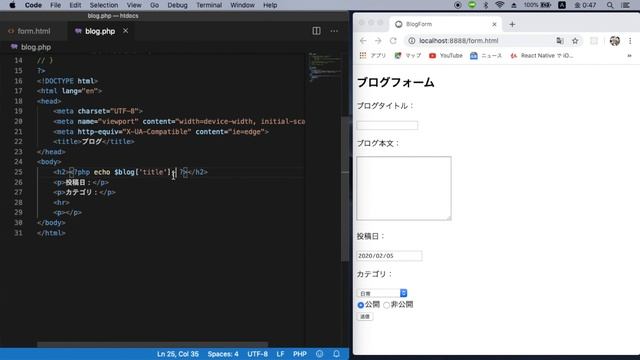Viewport: 640px width, 360px height.
Task: Open the Bluetooth menu bar icon
Action: coord(486,5)
